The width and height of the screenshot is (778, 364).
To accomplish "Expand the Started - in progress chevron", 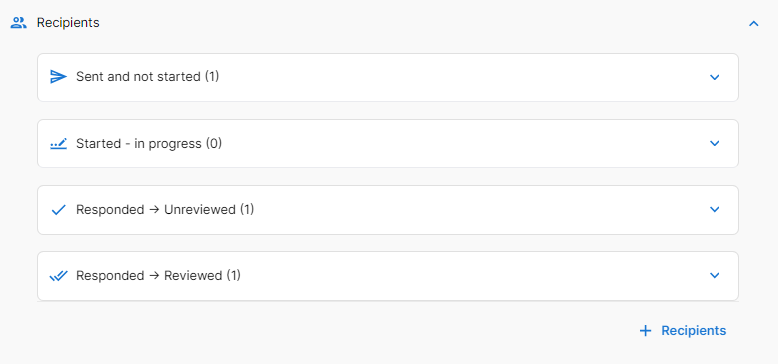I will tap(714, 143).
